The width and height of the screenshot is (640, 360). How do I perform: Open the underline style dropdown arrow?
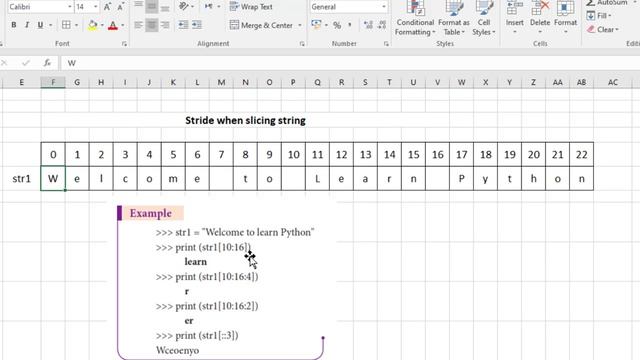point(51,25)
